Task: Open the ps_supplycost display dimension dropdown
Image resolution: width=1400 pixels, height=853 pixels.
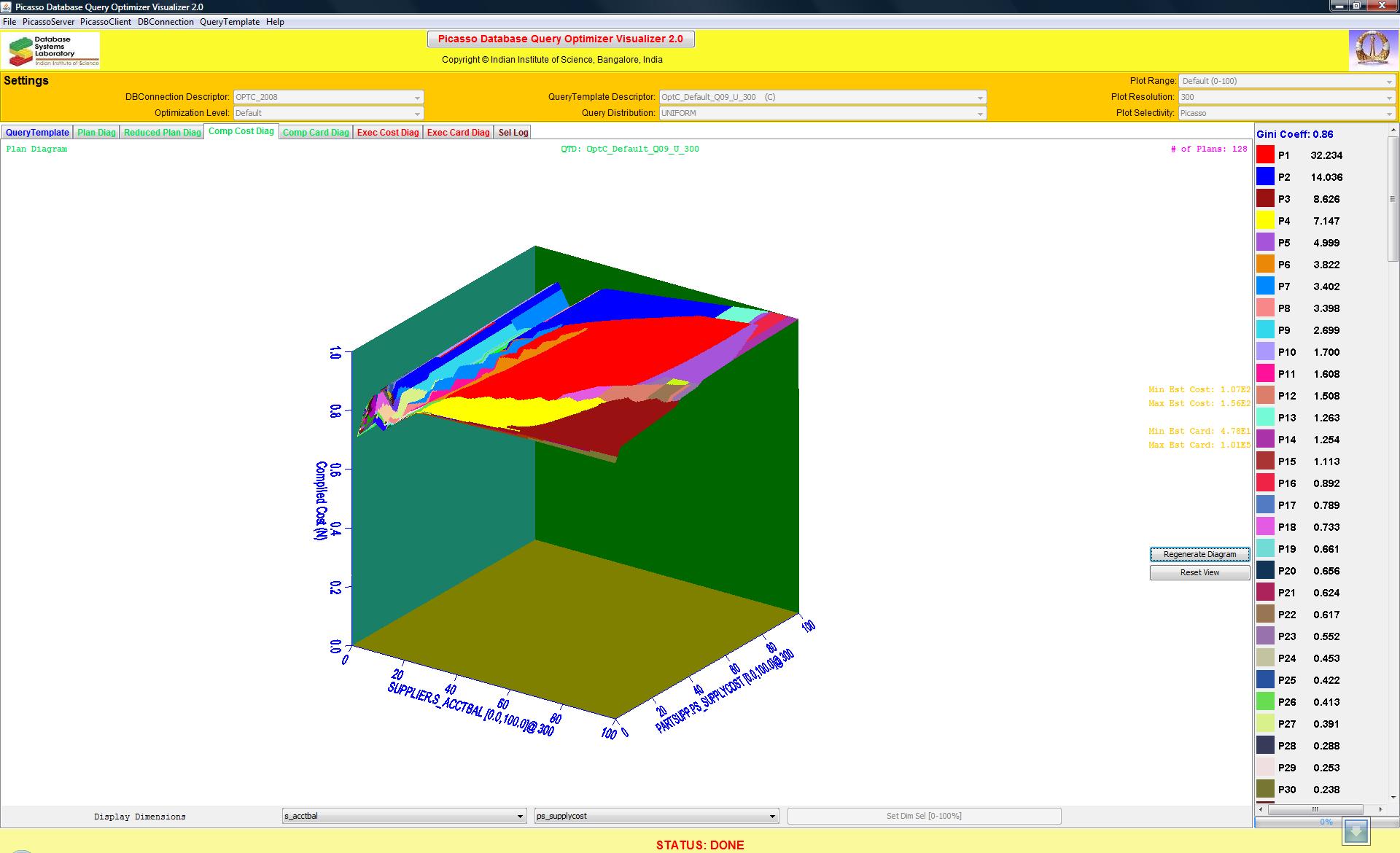Action: pos(656,816)
